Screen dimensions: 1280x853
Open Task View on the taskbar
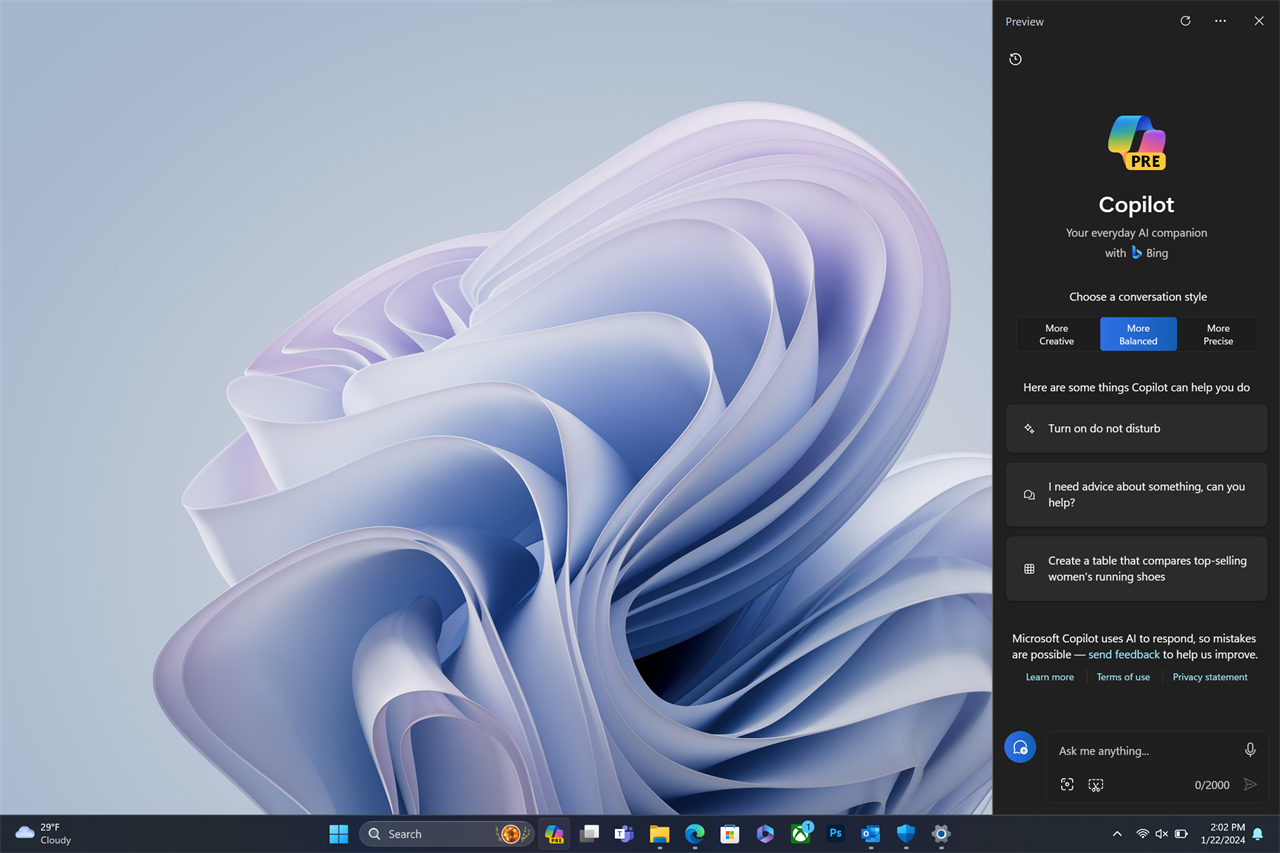(589, 834)
